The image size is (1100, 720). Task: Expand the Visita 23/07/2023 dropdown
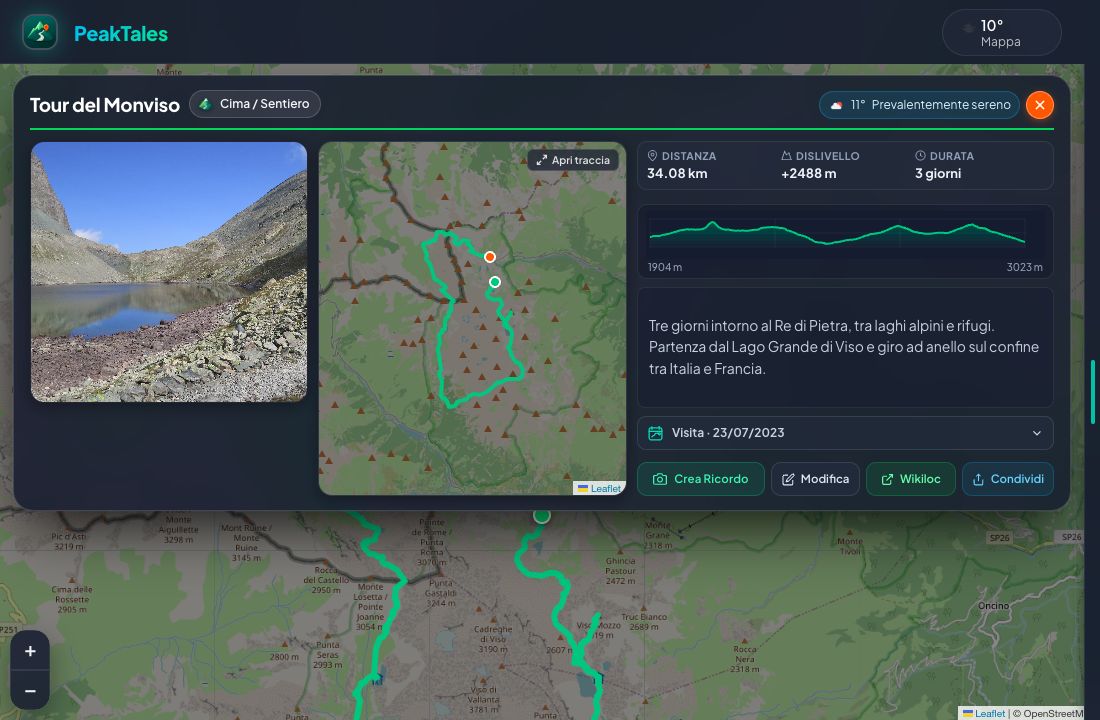tap(845, 433)
